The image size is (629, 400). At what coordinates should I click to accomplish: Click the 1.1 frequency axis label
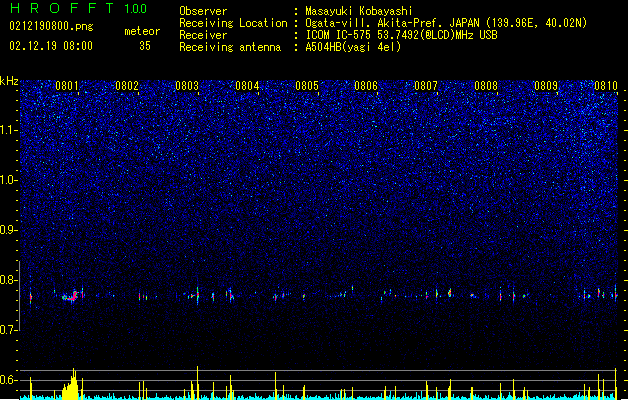pyautogui.click(x=8, y=130)
